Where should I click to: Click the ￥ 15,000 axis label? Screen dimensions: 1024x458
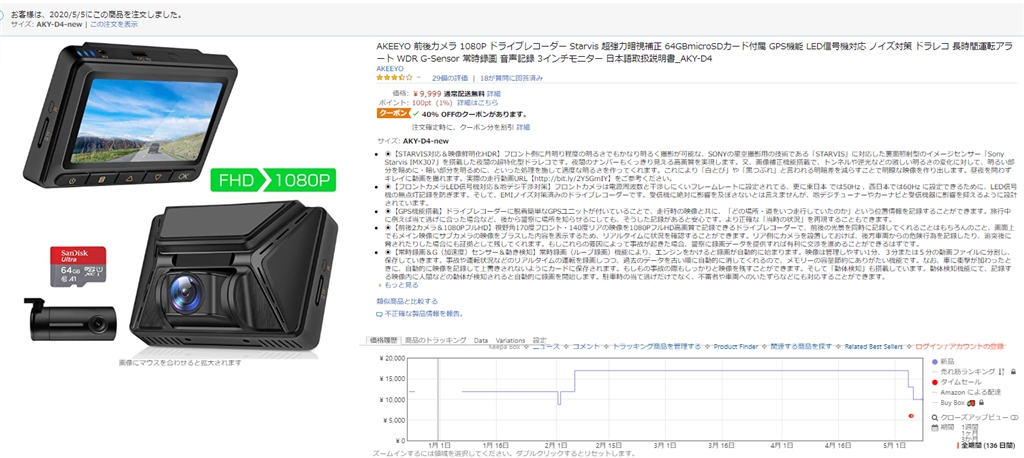point(391,378)
